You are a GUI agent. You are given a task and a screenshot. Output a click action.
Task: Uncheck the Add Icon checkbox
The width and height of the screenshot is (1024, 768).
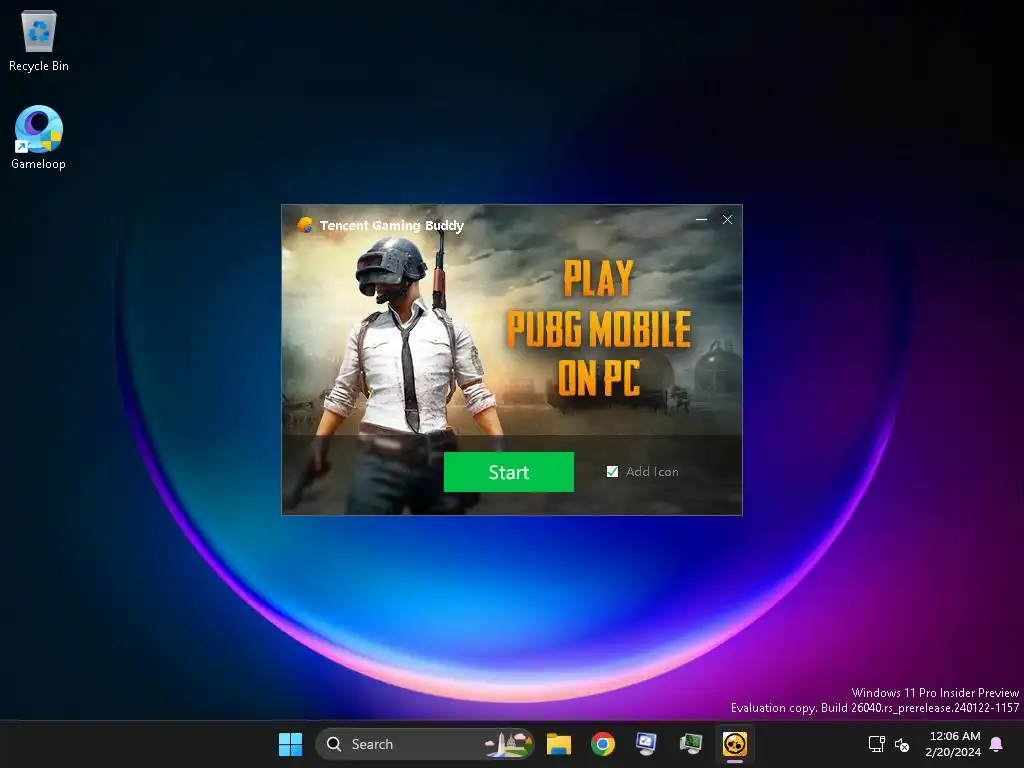click(612, 472)
